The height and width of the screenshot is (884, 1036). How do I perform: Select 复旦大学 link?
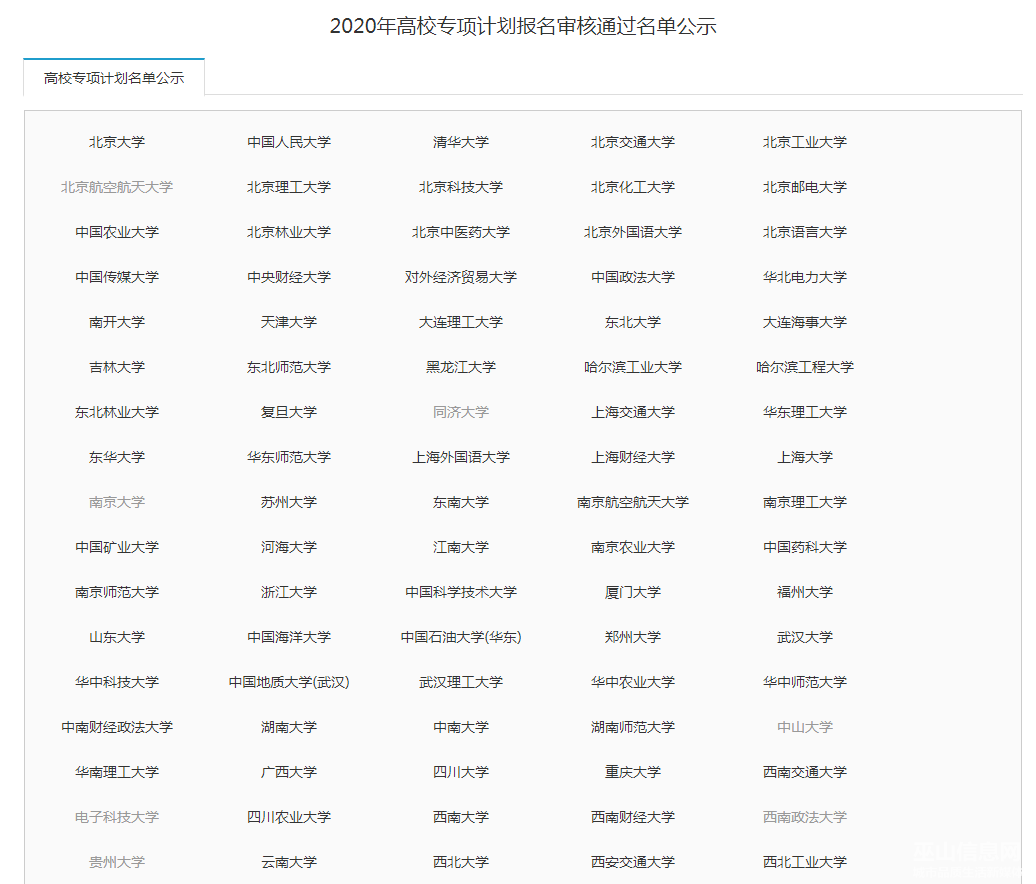click(289, 412)
